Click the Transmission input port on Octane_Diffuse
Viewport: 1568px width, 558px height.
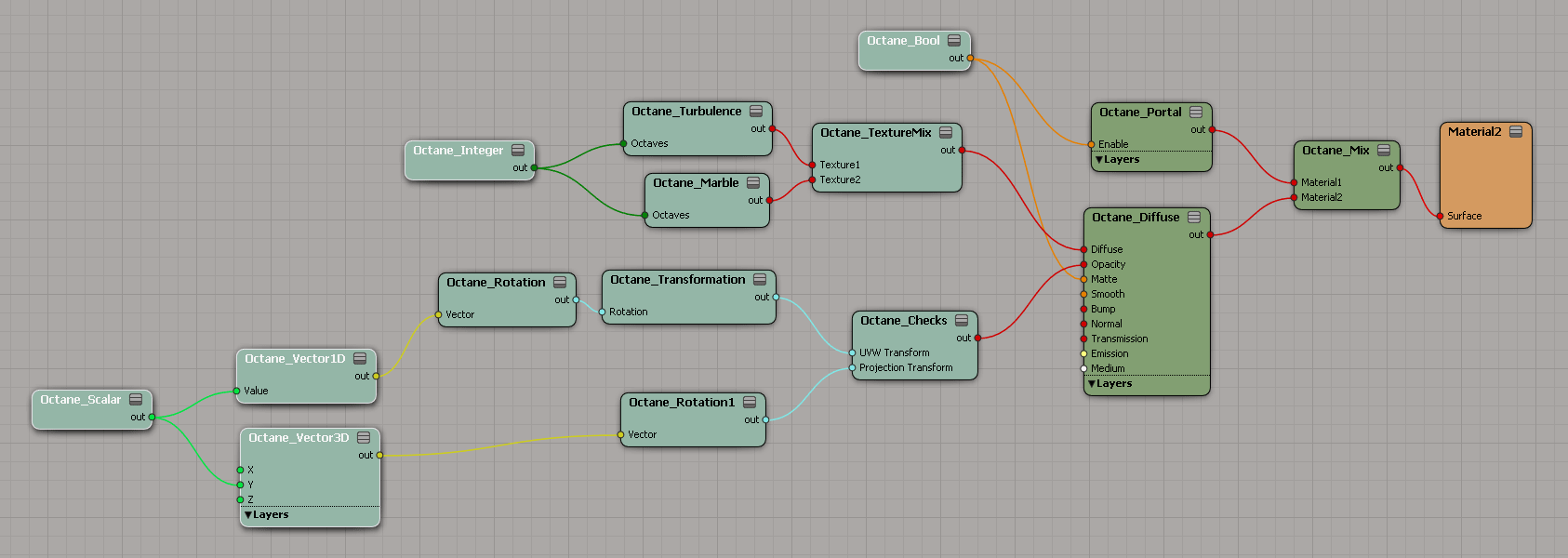[x=1083, y=339]
